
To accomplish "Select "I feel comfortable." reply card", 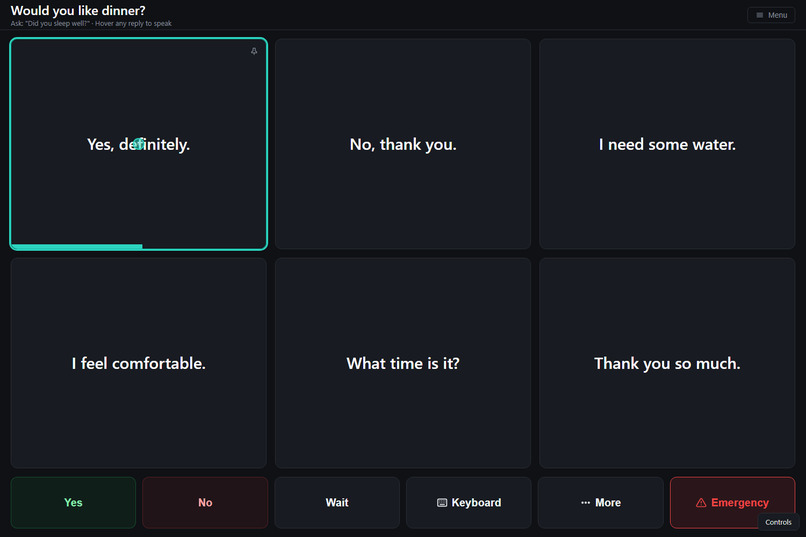I will coord(138,363).
